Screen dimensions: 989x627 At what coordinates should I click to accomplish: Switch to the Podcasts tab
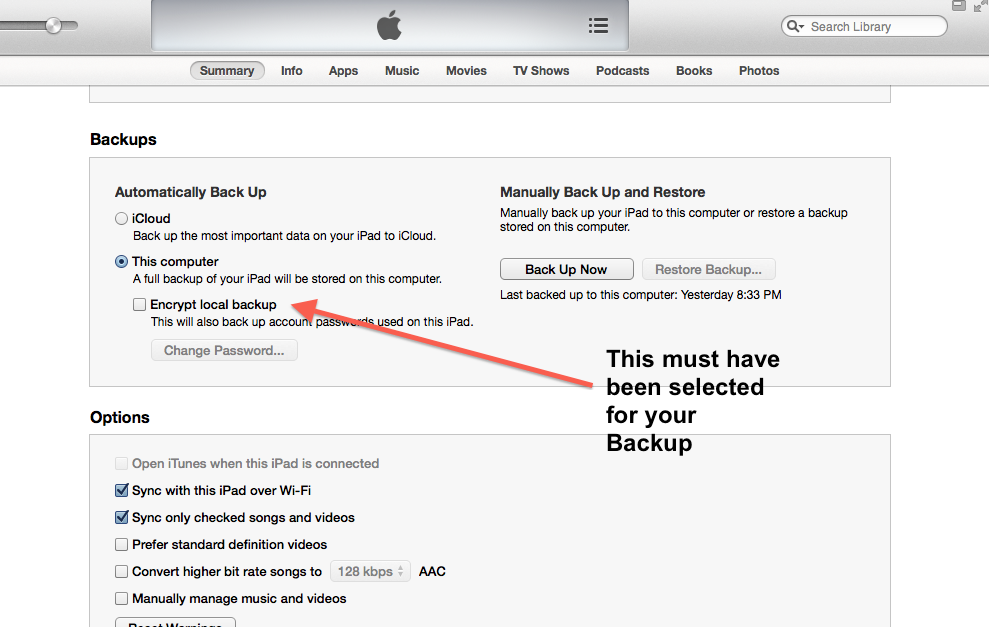(x=623, y=71)
